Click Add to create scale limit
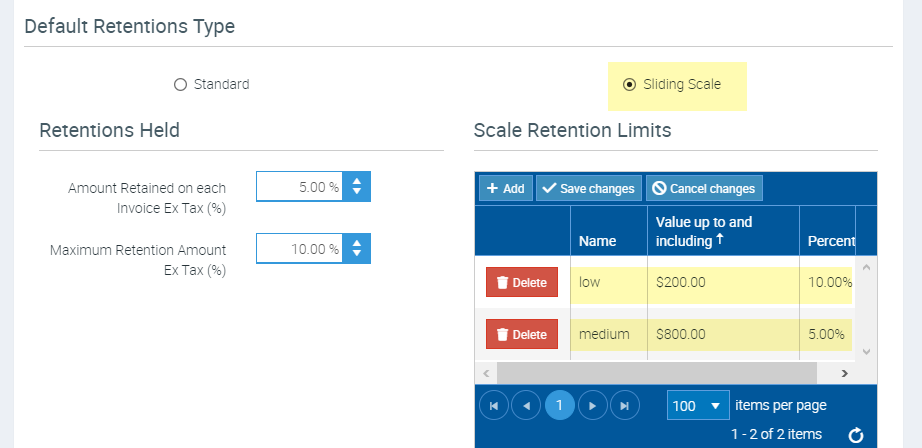Viewport: 922px width, 448px height. tap(505, 188)
